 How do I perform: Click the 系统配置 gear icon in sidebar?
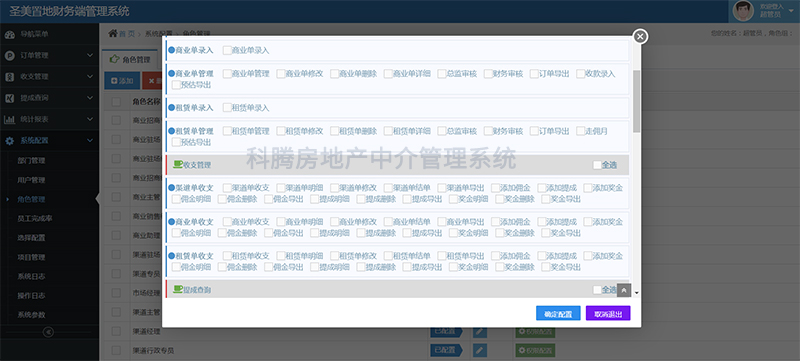pyautogui.click(x=9, y=141)
